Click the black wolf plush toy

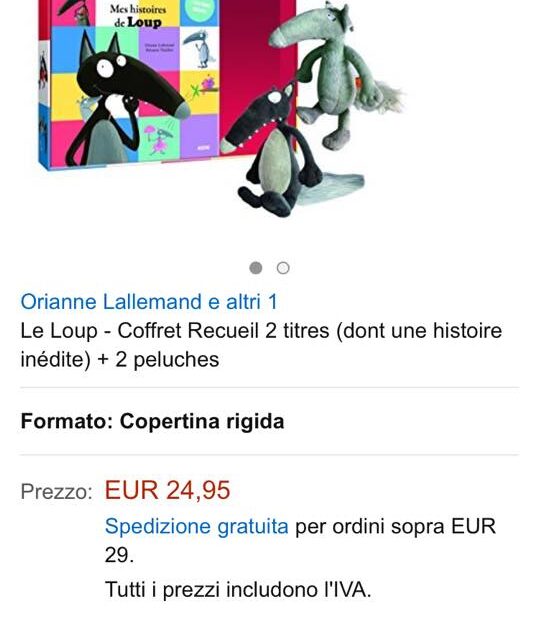pos(280,152)
